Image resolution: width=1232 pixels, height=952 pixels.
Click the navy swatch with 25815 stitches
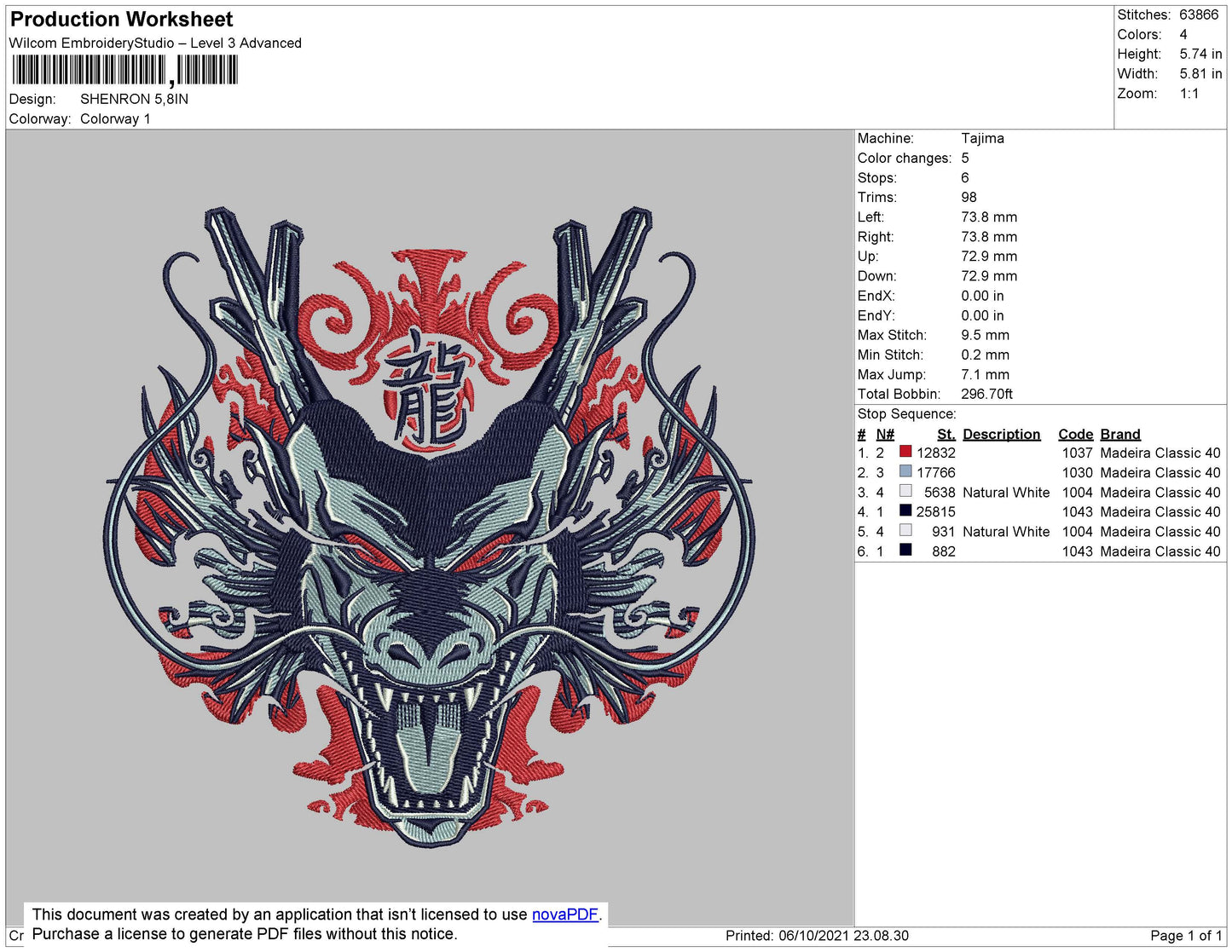(x=905, y=511)
